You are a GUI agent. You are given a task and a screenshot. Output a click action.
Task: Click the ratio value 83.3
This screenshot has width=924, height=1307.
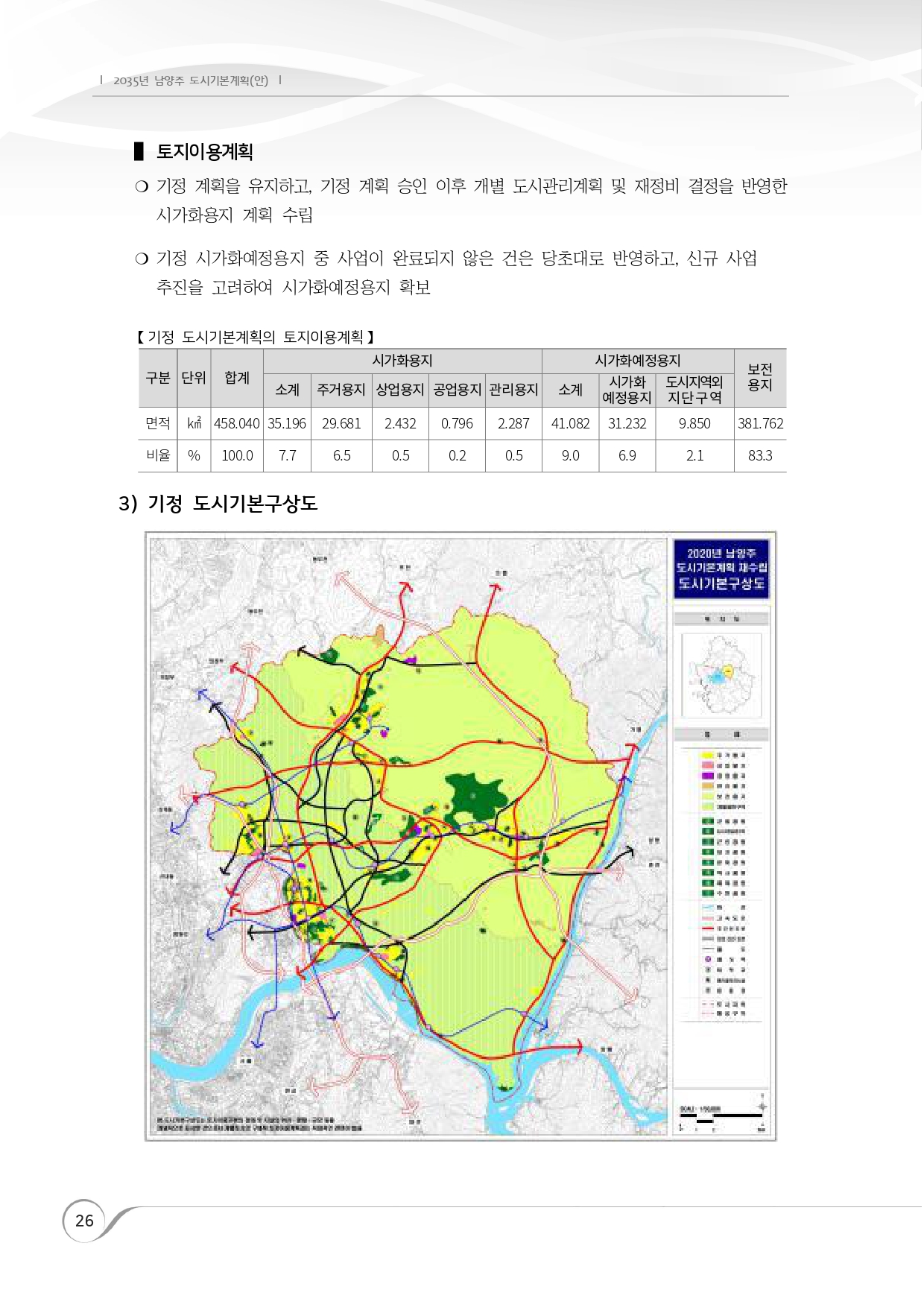pyautogui.click(x=760, y=455)
